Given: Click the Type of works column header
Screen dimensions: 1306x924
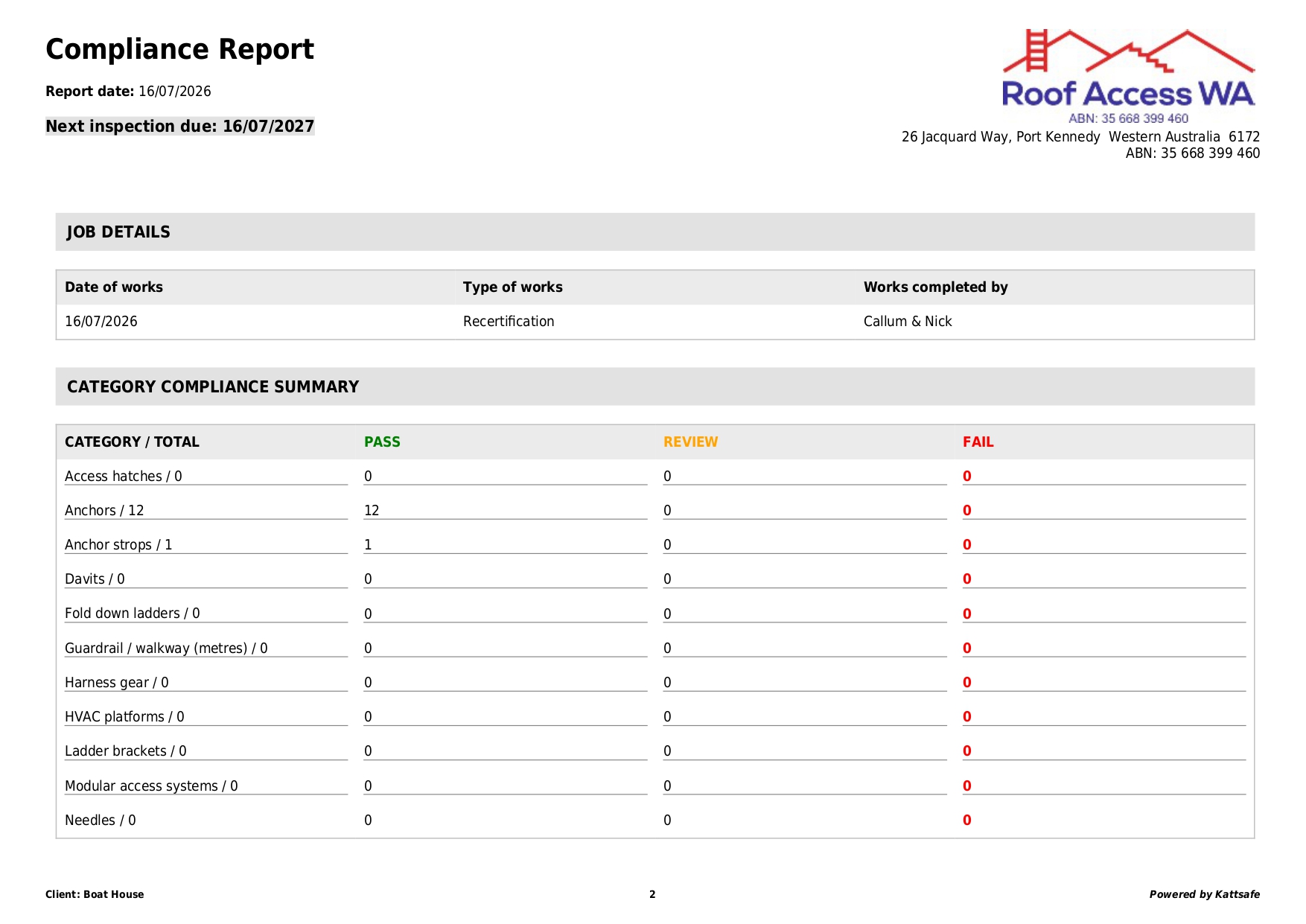Looking at the screenshot, I should click(x=513, y=287).
